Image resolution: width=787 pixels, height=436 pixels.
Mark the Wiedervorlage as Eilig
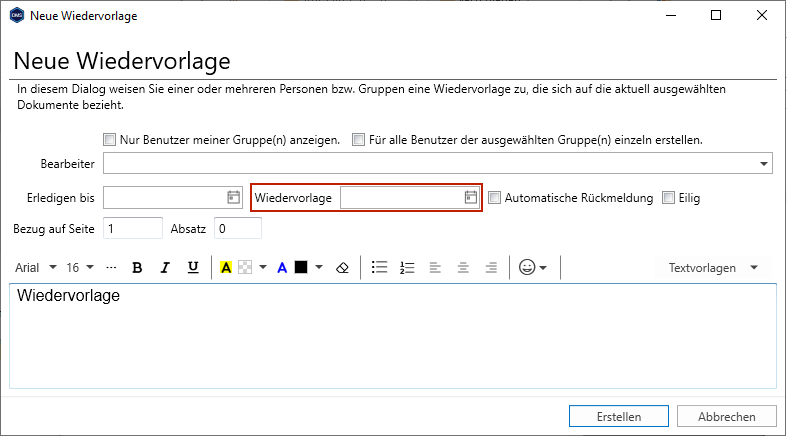coord(669,198)
